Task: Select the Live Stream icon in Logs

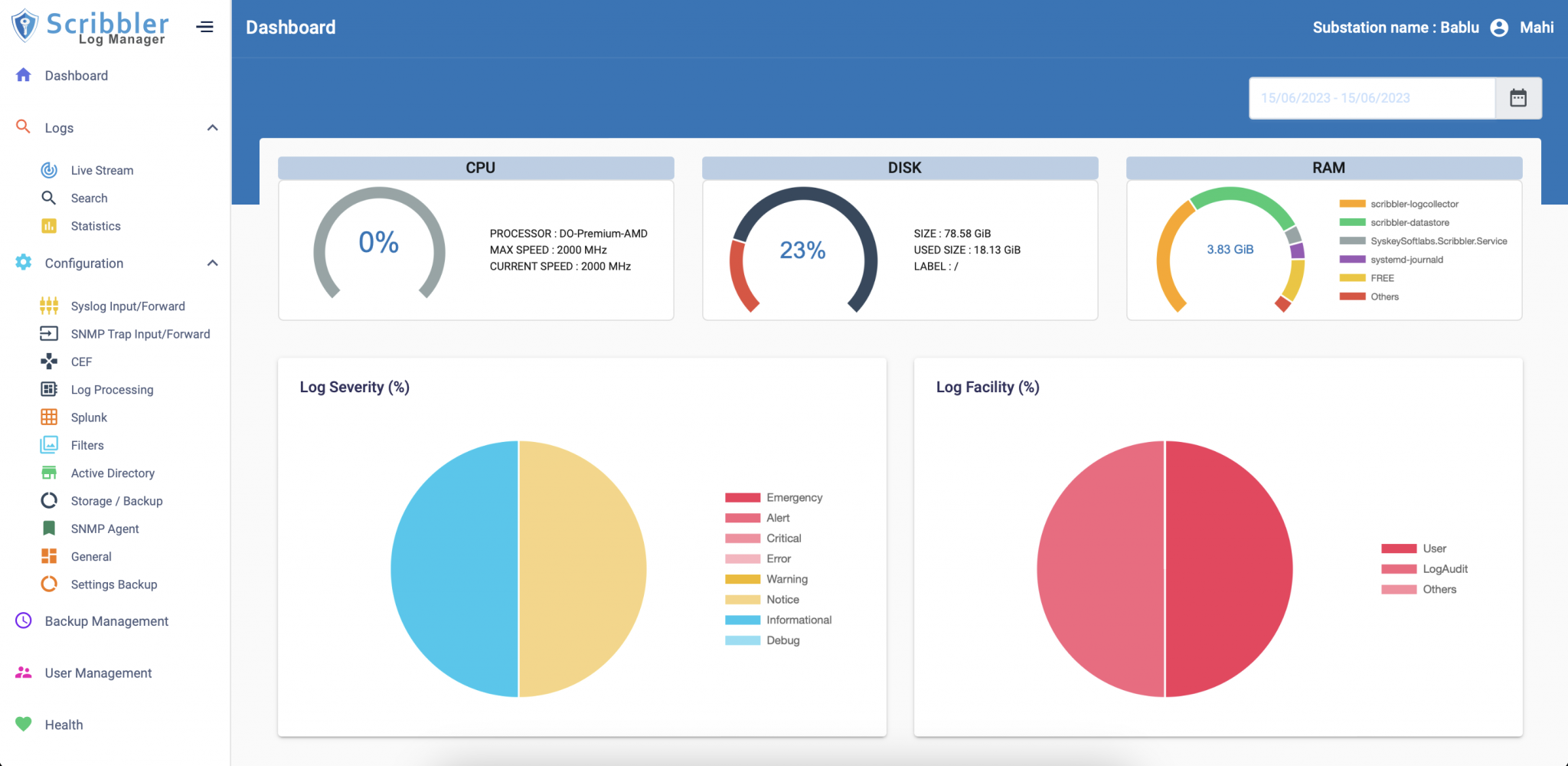Action: pos(49,169)
